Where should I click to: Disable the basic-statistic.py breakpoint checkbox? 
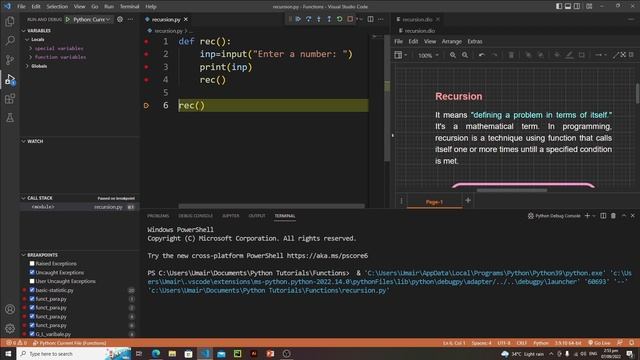(x=32, y=290)
